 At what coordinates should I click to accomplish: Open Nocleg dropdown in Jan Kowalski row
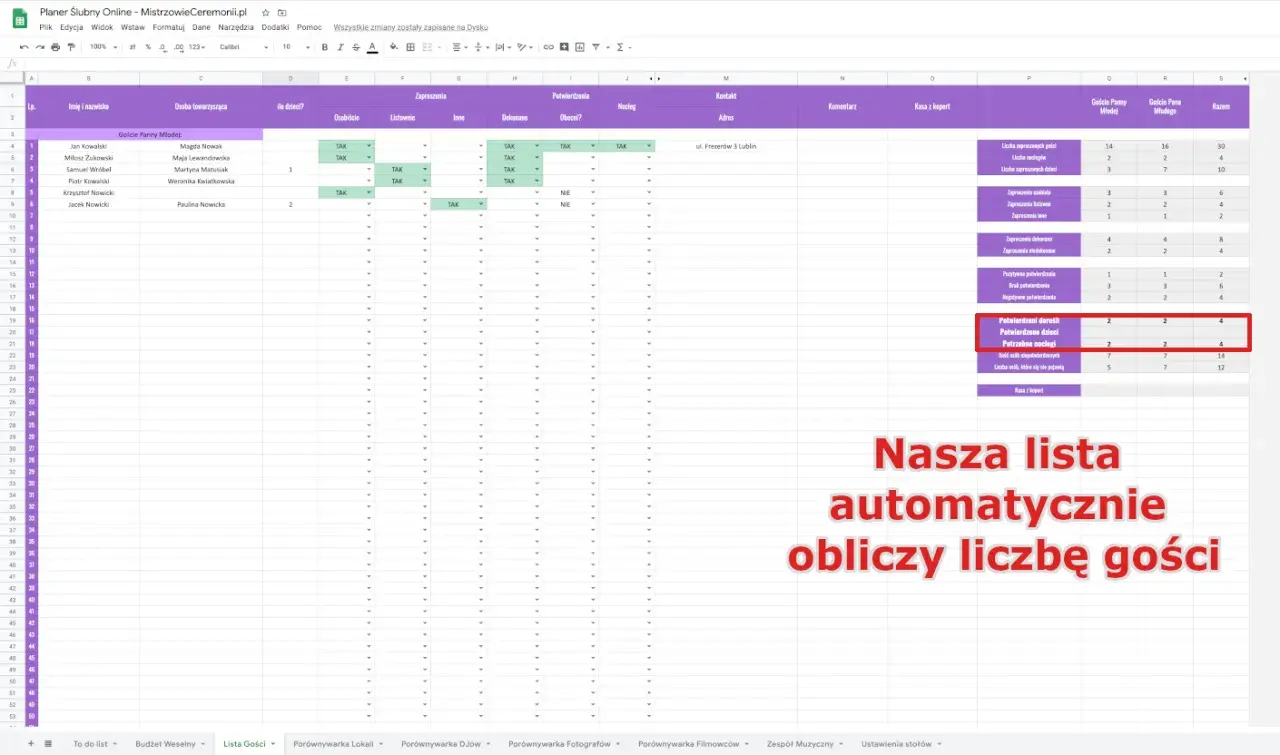coord(650,146)
